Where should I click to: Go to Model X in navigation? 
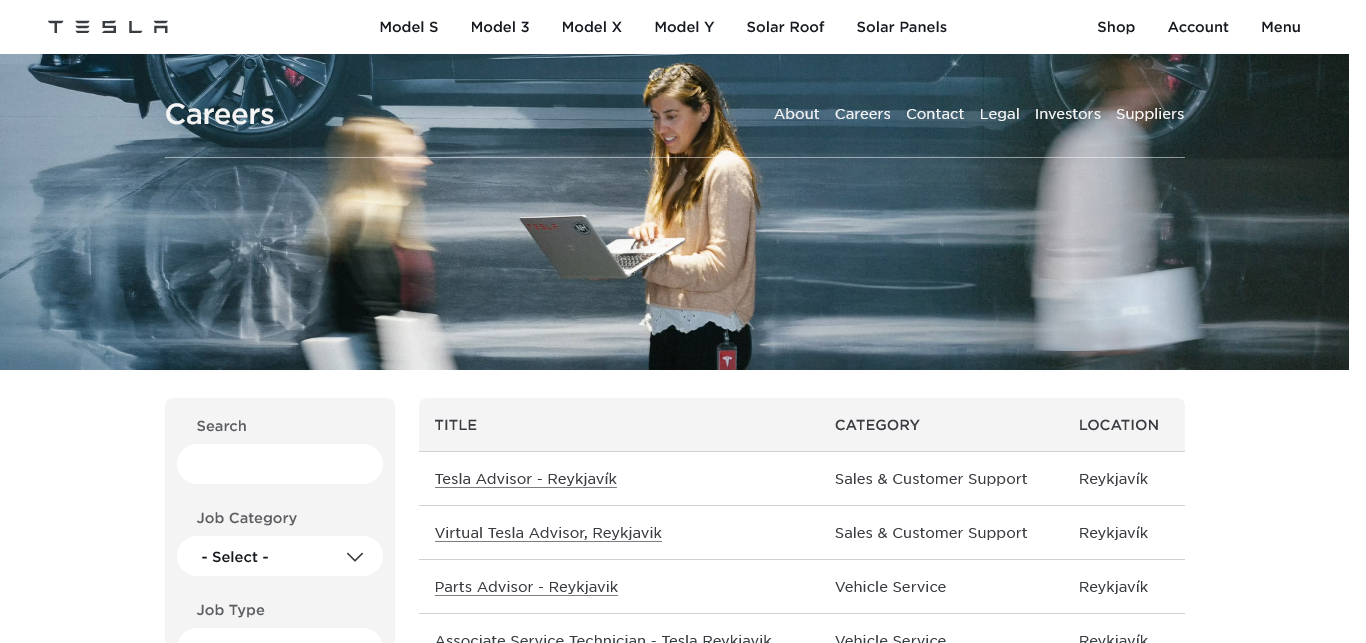click(x=591, y=27)
